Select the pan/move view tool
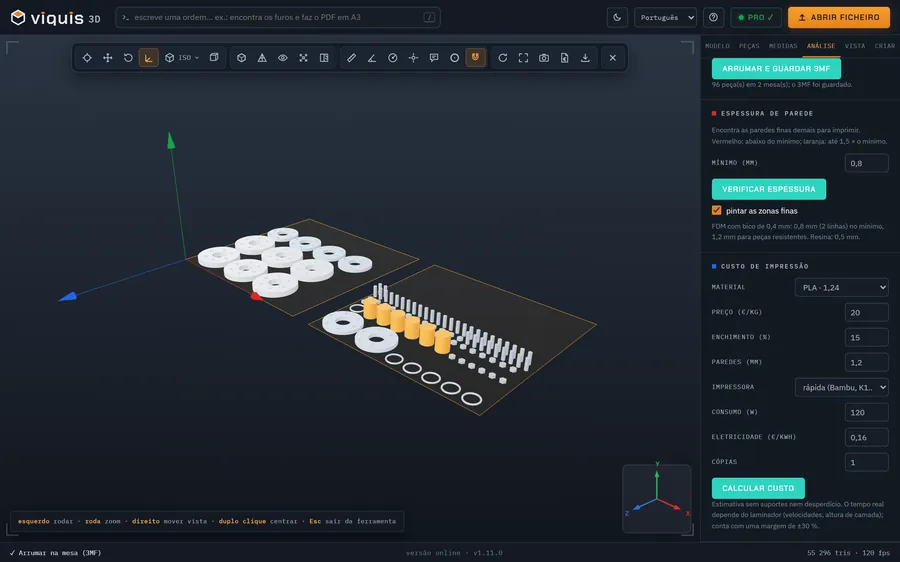Screen dimensions: 900x562 107,57
